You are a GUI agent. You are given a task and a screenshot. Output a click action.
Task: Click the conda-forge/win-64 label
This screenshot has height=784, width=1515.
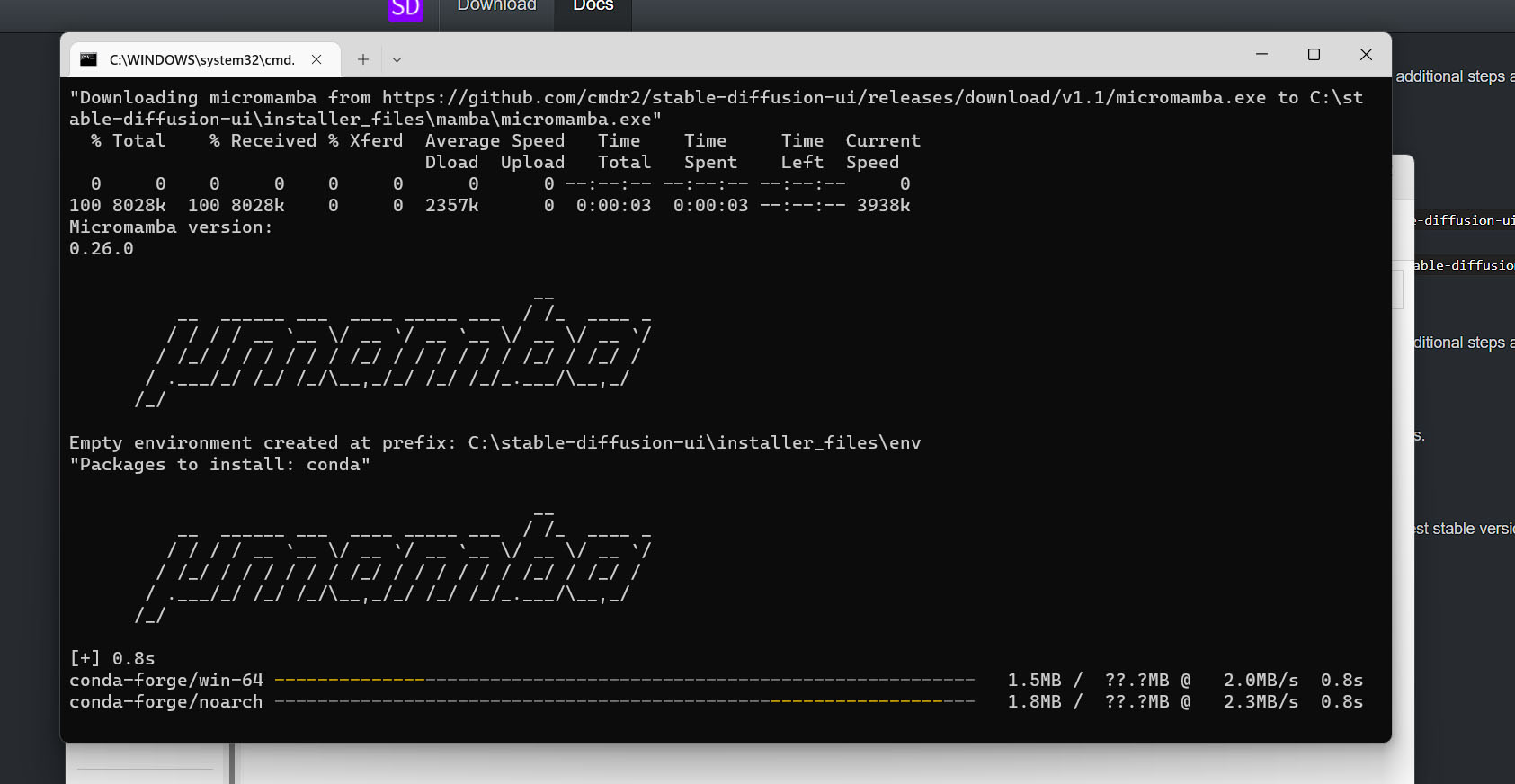coord(166,681)
